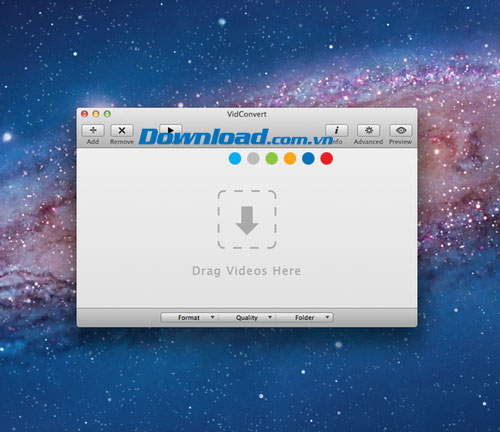Select the light blue color dot

(x=235, y=158)
